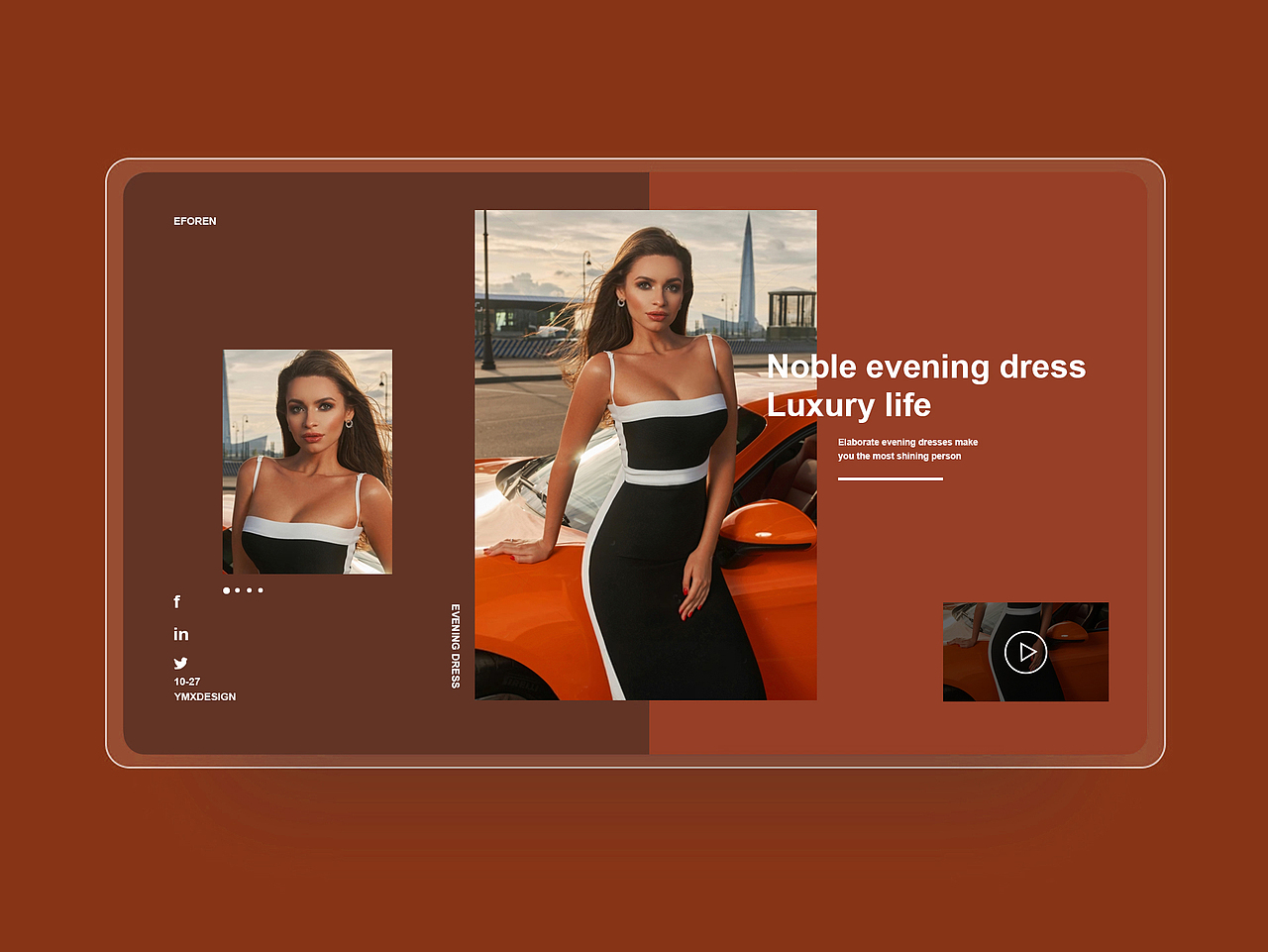Screen dimensions: 1268x952
Task: Click the Noble evening dress headline
Action: click(x=926, y=367)
